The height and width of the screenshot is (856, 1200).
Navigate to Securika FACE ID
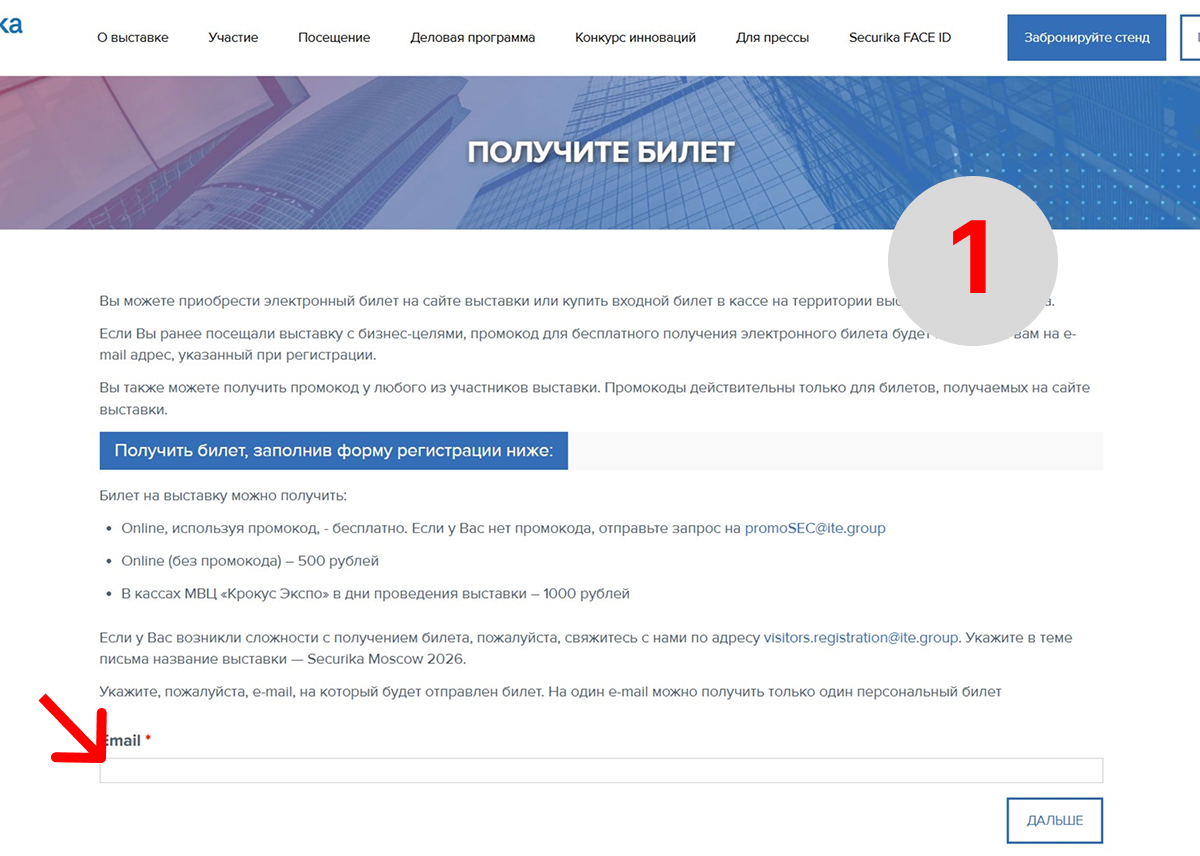(899, 38)
